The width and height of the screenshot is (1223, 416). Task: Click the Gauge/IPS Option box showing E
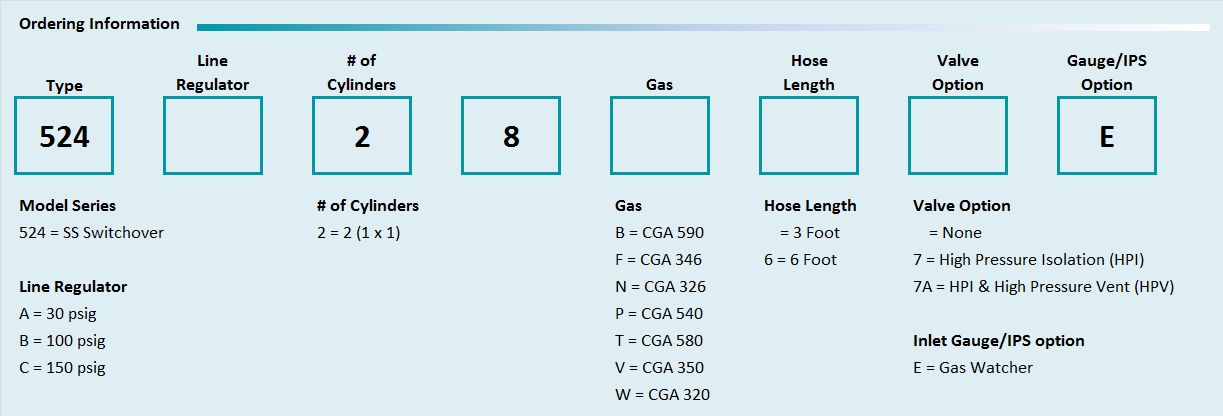pos(1107,136)
